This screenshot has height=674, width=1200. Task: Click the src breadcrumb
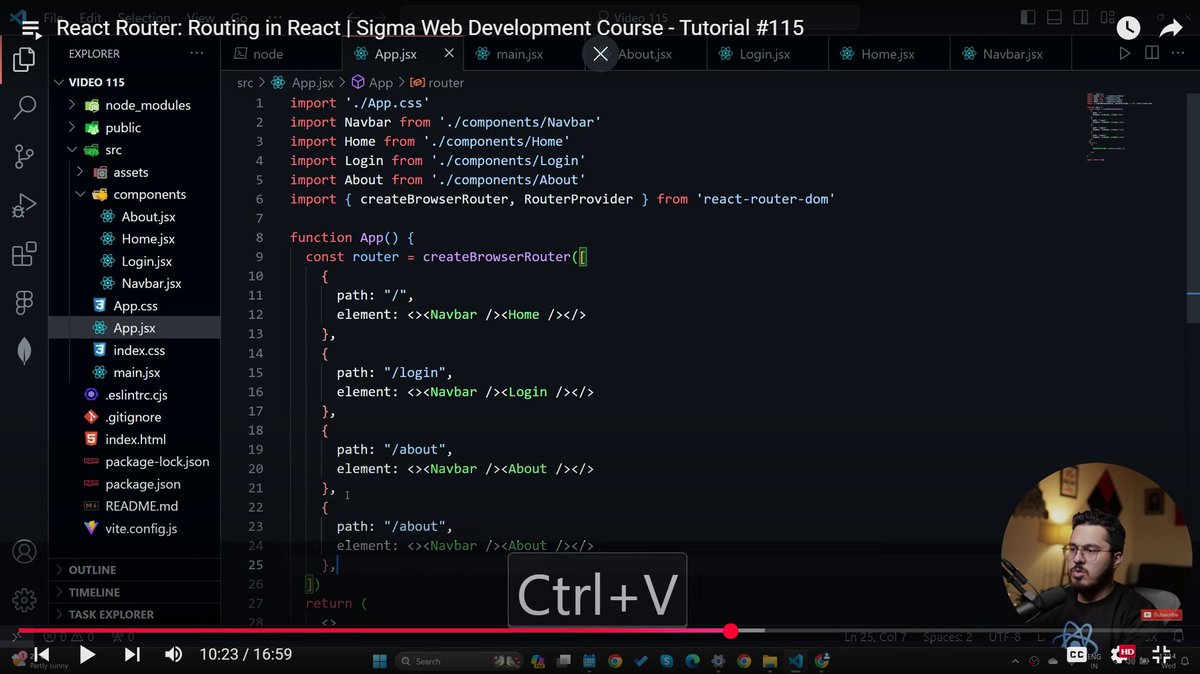pyautogui.click(x=245, y=83)
